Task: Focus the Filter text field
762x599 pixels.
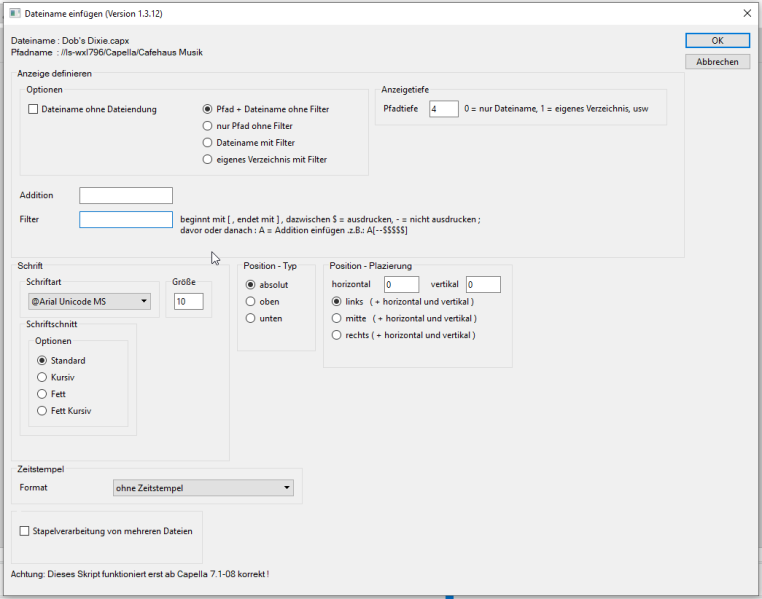Action: (126, 220)
